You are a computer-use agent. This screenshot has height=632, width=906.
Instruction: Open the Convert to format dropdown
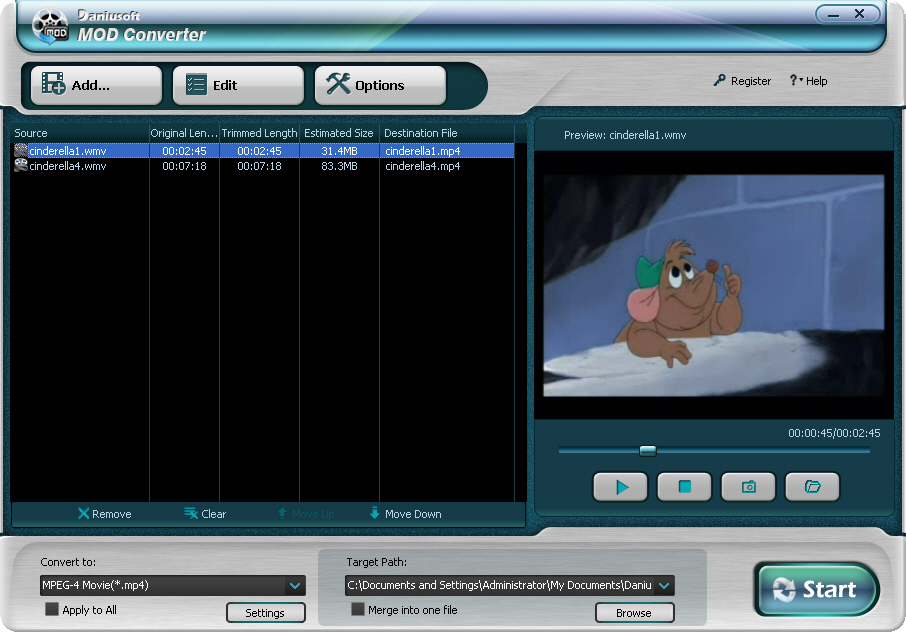coord(293,586)
